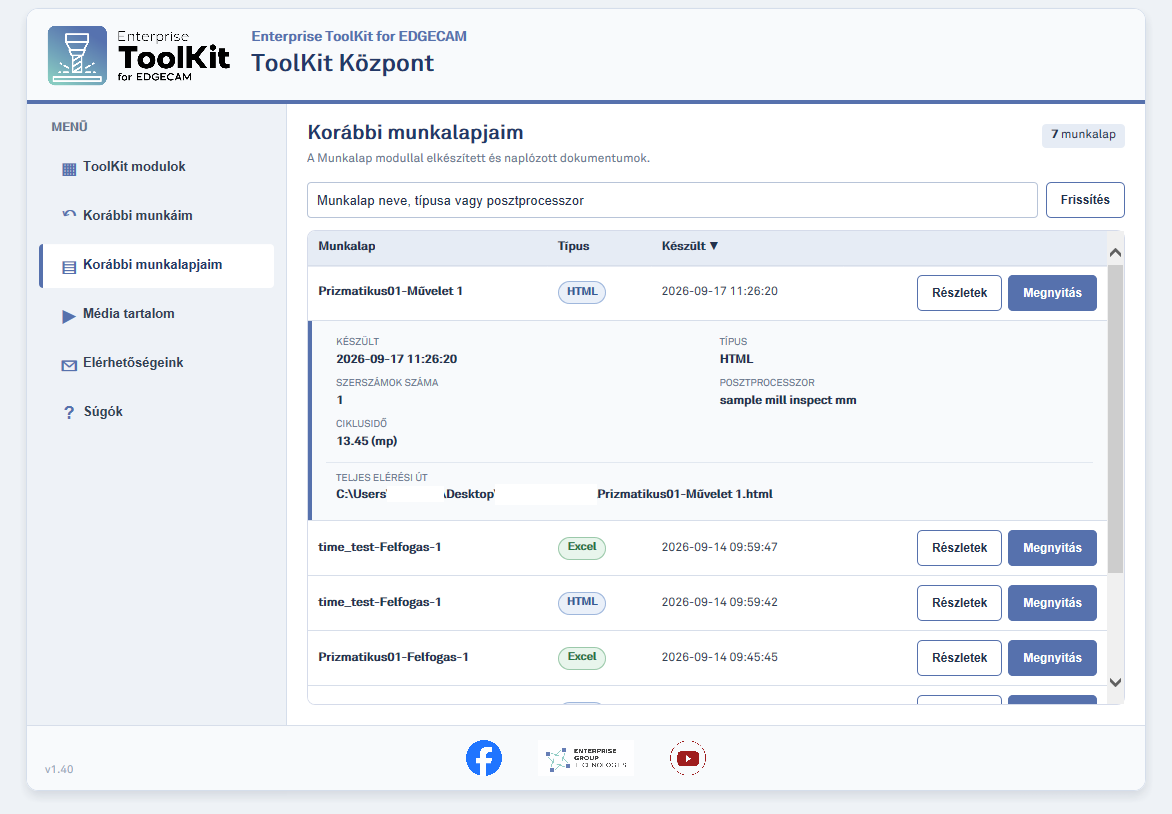
Task: Open the time_test-Felfogas-1 Excel worksheet
Action: click(x=1052, y=548)
